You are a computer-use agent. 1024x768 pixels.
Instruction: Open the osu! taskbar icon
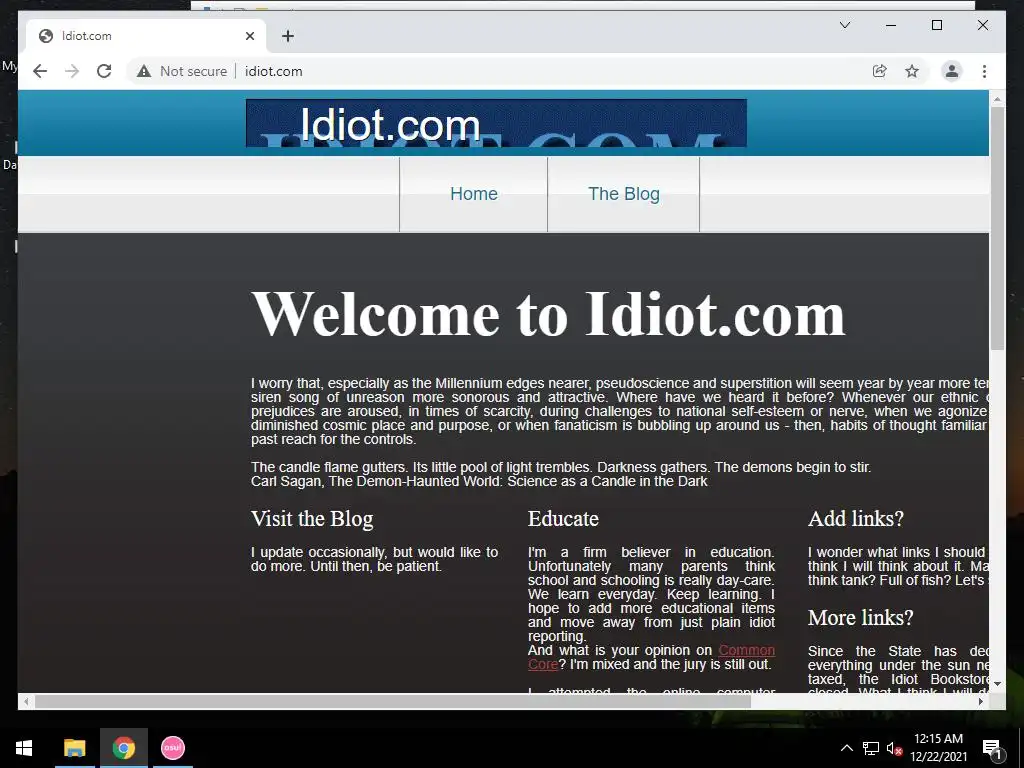pyautogui.click(x=173, y=748)
